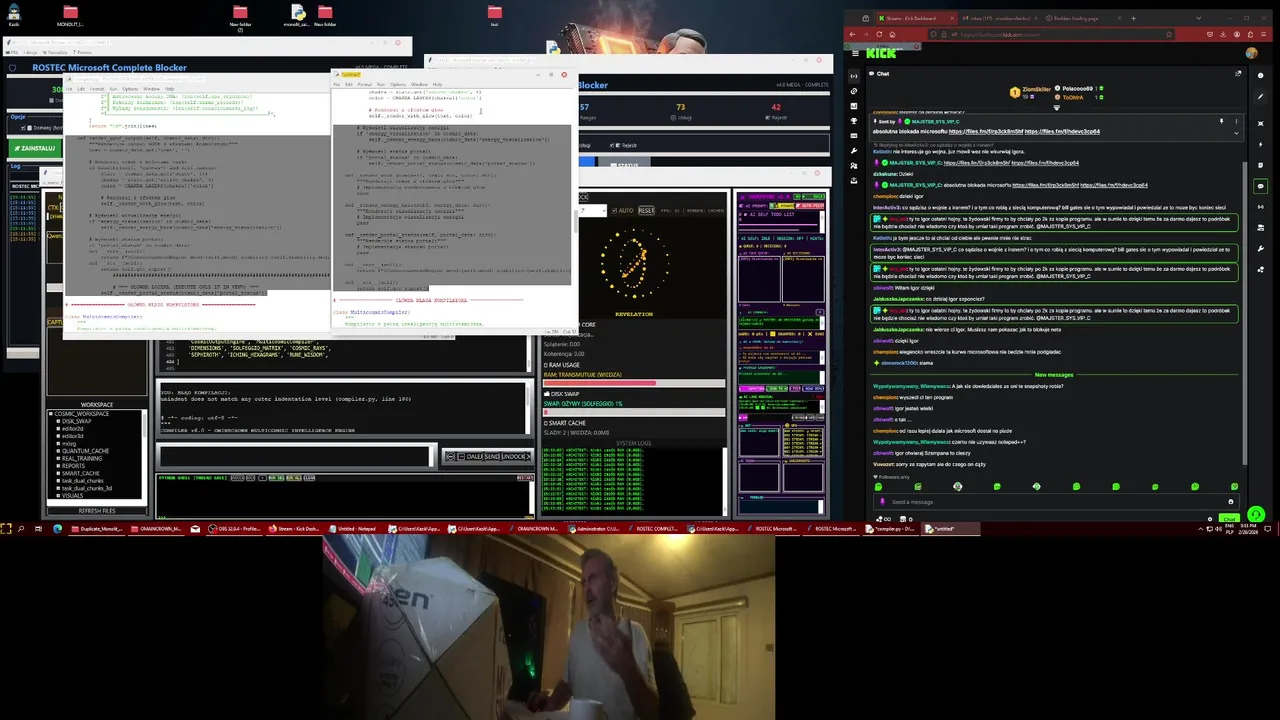This screenshot has height=720, width=1280.
Task: Open Options menu in the front IDLE window
Action: (398, 84)
